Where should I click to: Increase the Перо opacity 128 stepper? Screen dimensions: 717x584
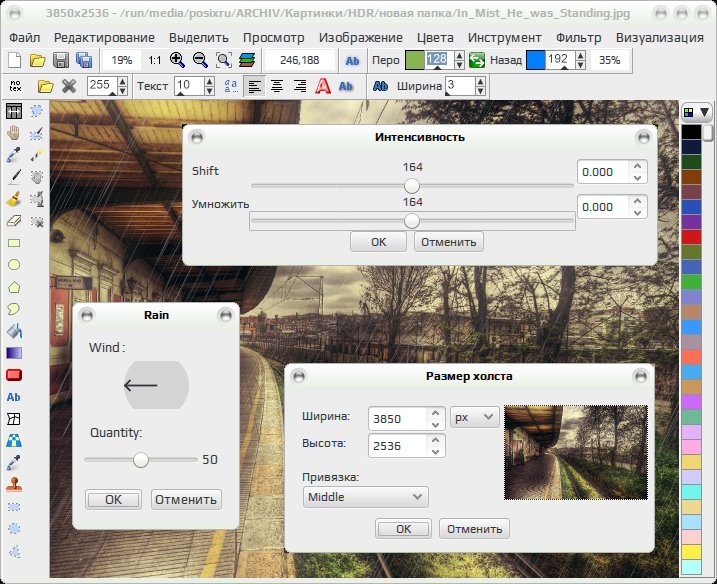click(x=460, y=55)
